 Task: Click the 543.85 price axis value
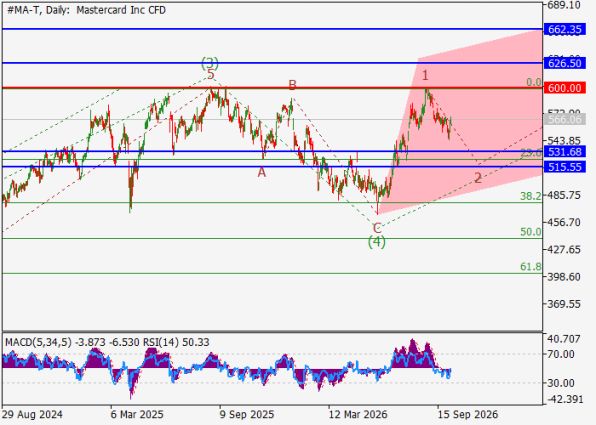(x=564, y=140)
